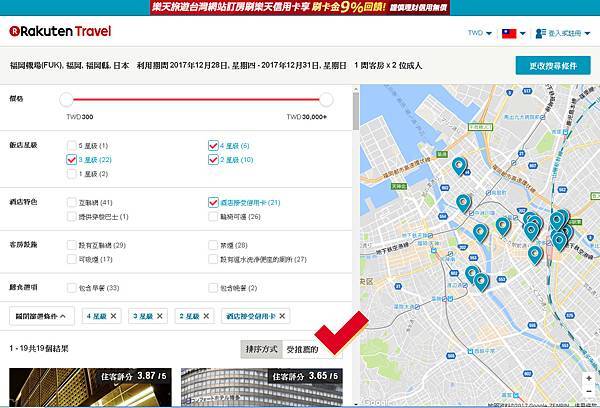The image size is (600, 408).
Task: Click the 飯店接受信用卡 (21) label link
Action: 250,202
